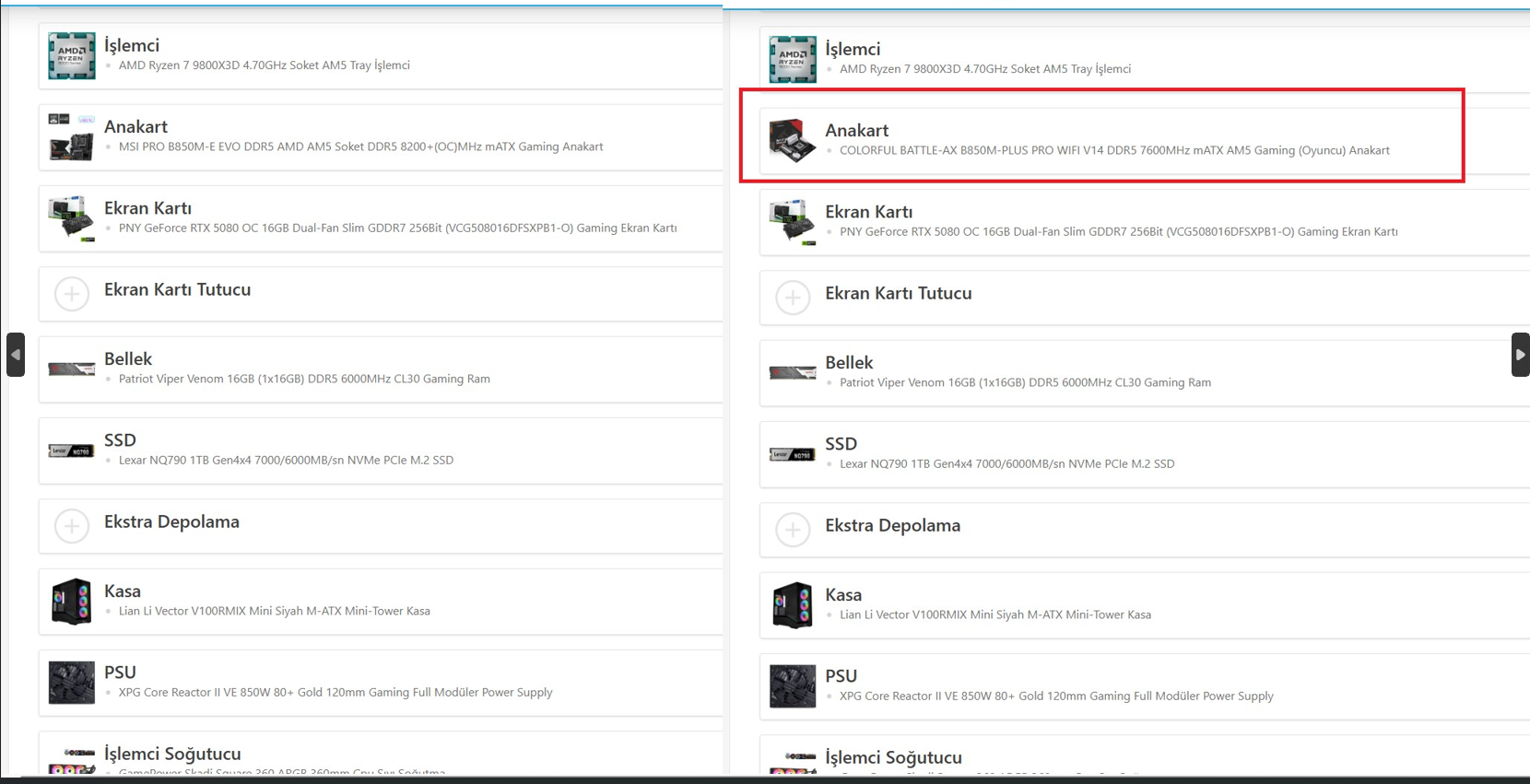Select the Bellek heading in the right list

click(849, 362)
